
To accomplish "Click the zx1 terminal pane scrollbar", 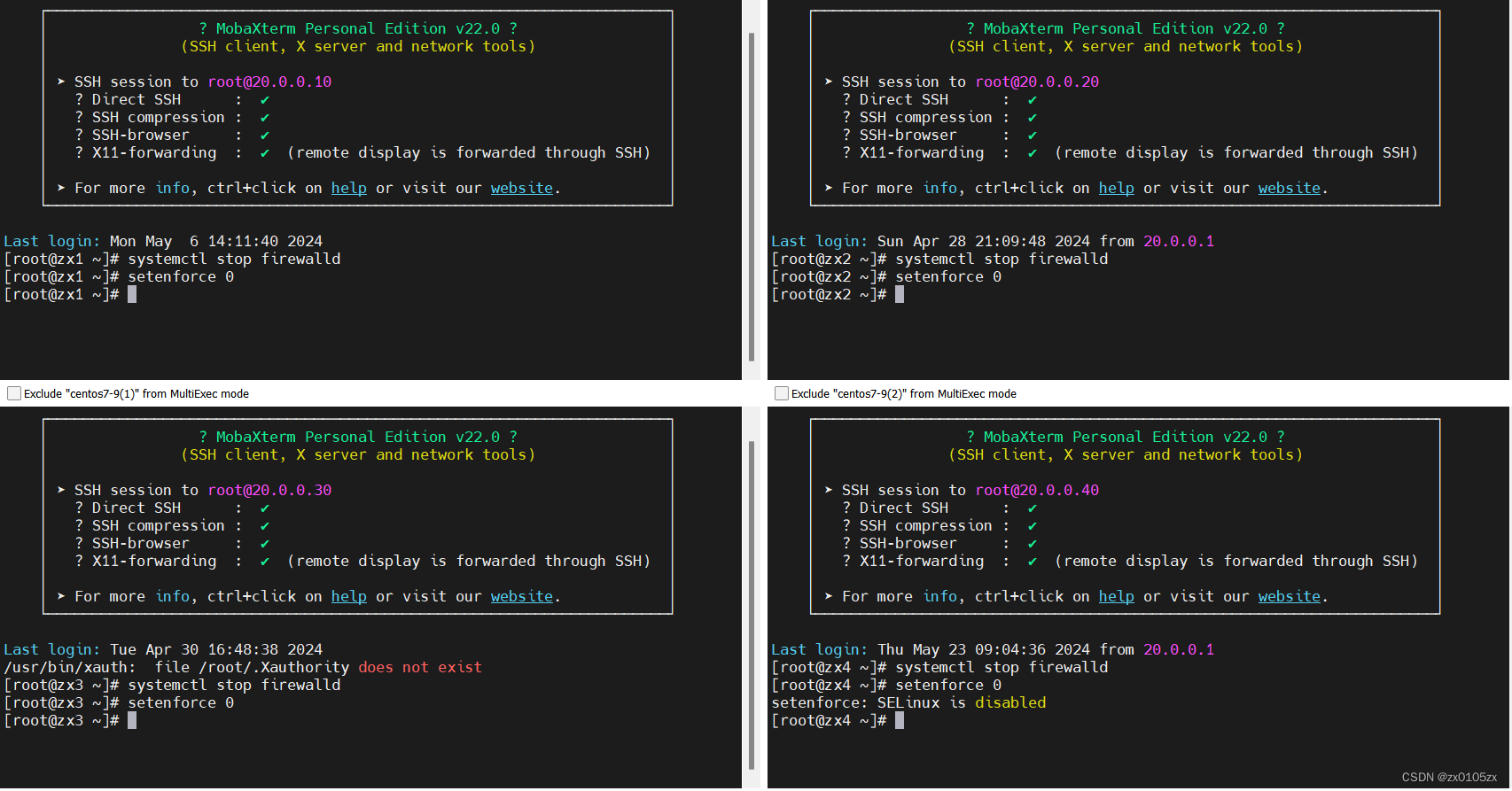I will point(752,197).
